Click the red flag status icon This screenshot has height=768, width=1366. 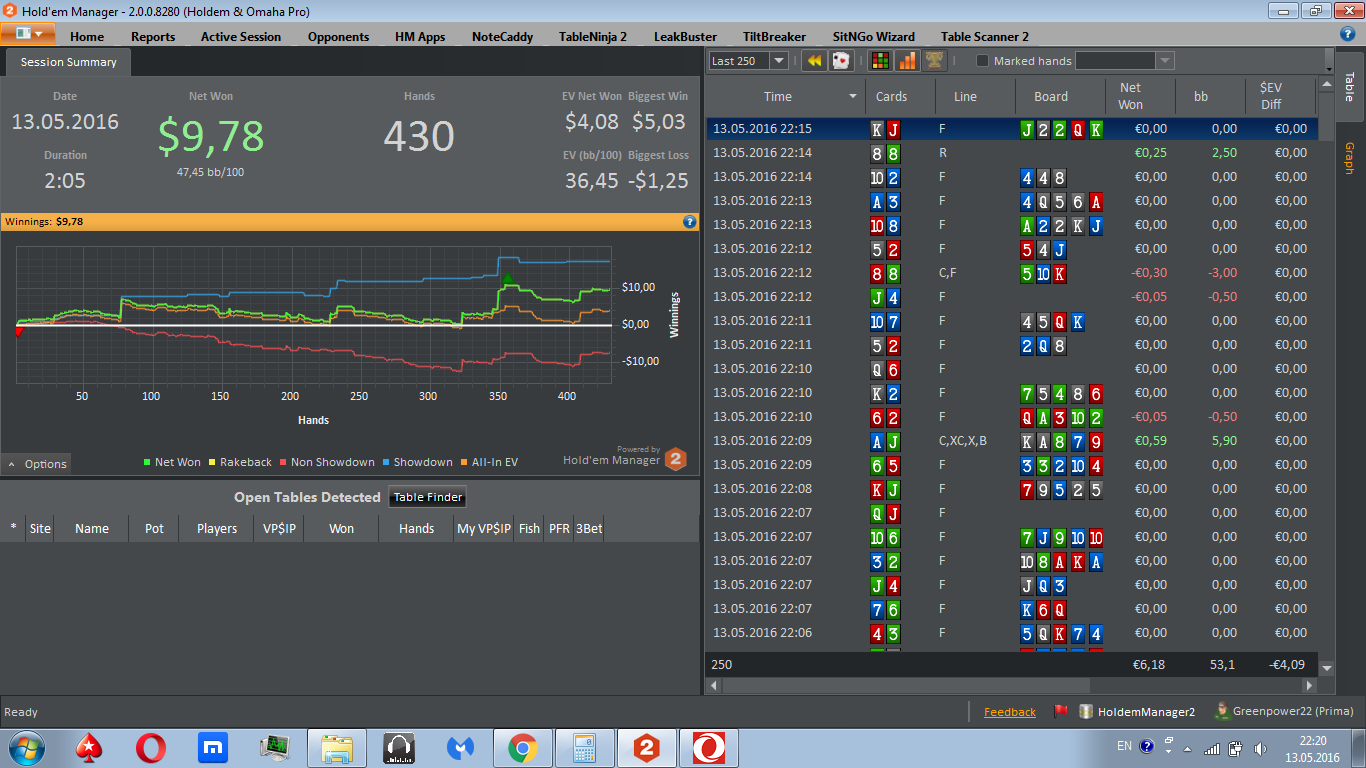tap(1061, 712)
